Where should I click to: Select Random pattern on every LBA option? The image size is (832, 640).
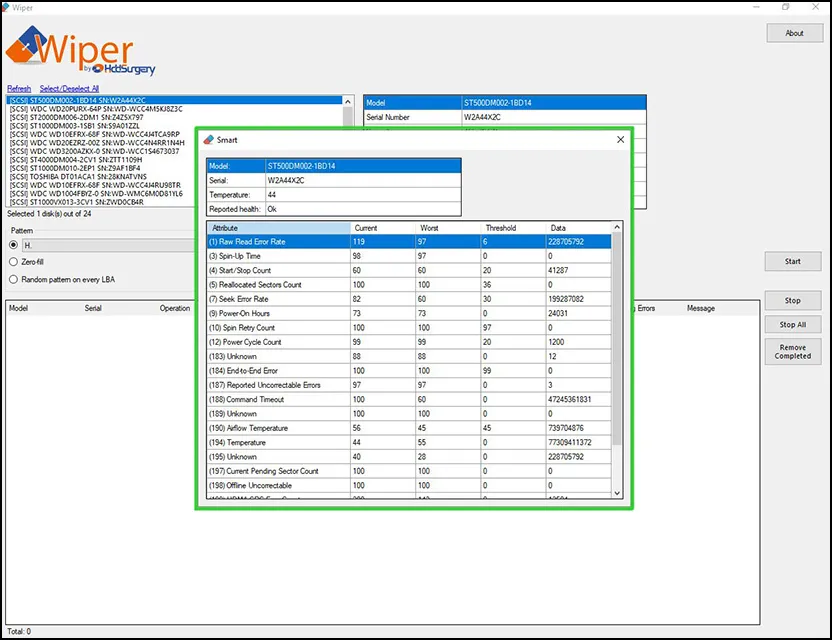coord(14,279)
